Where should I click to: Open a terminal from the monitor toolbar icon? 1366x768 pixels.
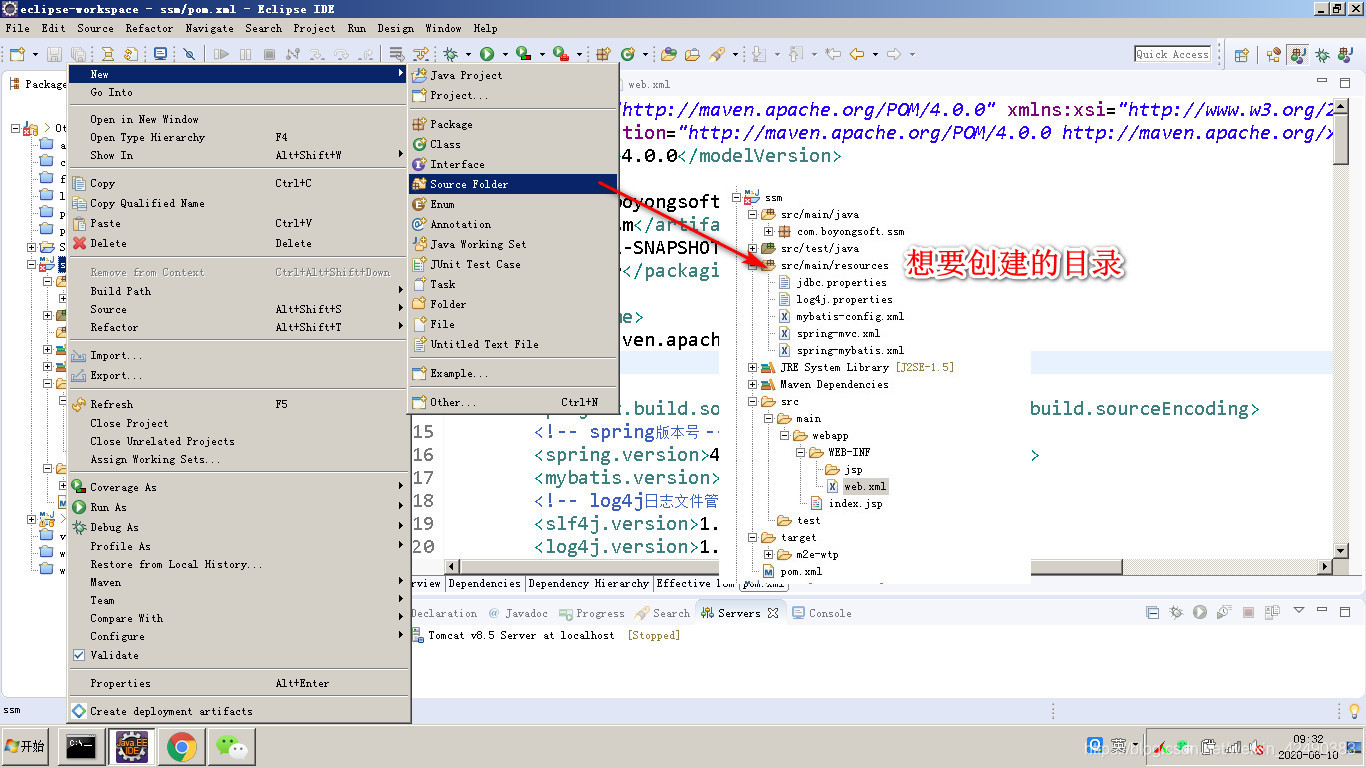click(x=160, y=54)
